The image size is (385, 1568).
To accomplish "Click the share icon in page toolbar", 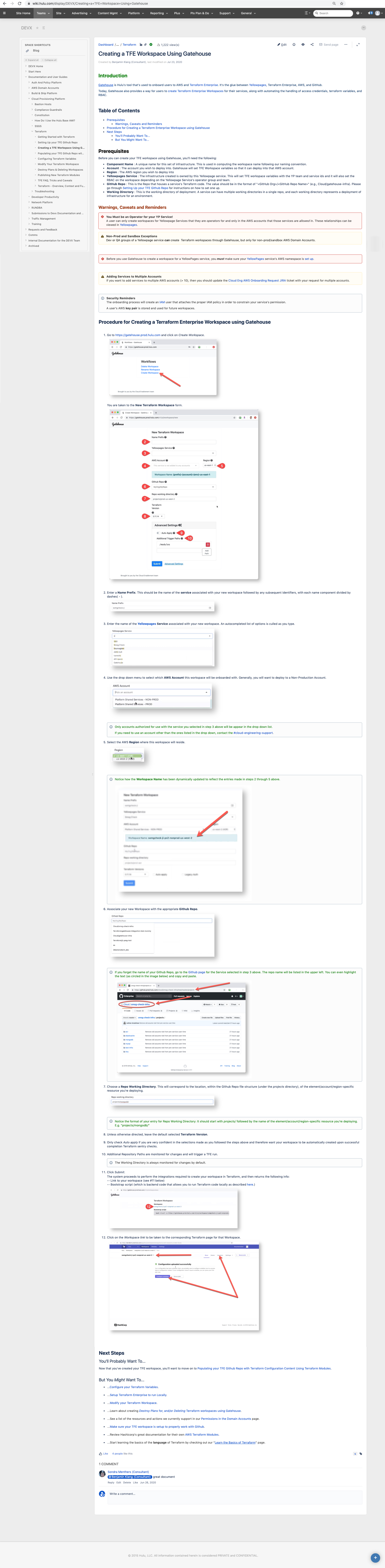I will [x=312, y=45].
